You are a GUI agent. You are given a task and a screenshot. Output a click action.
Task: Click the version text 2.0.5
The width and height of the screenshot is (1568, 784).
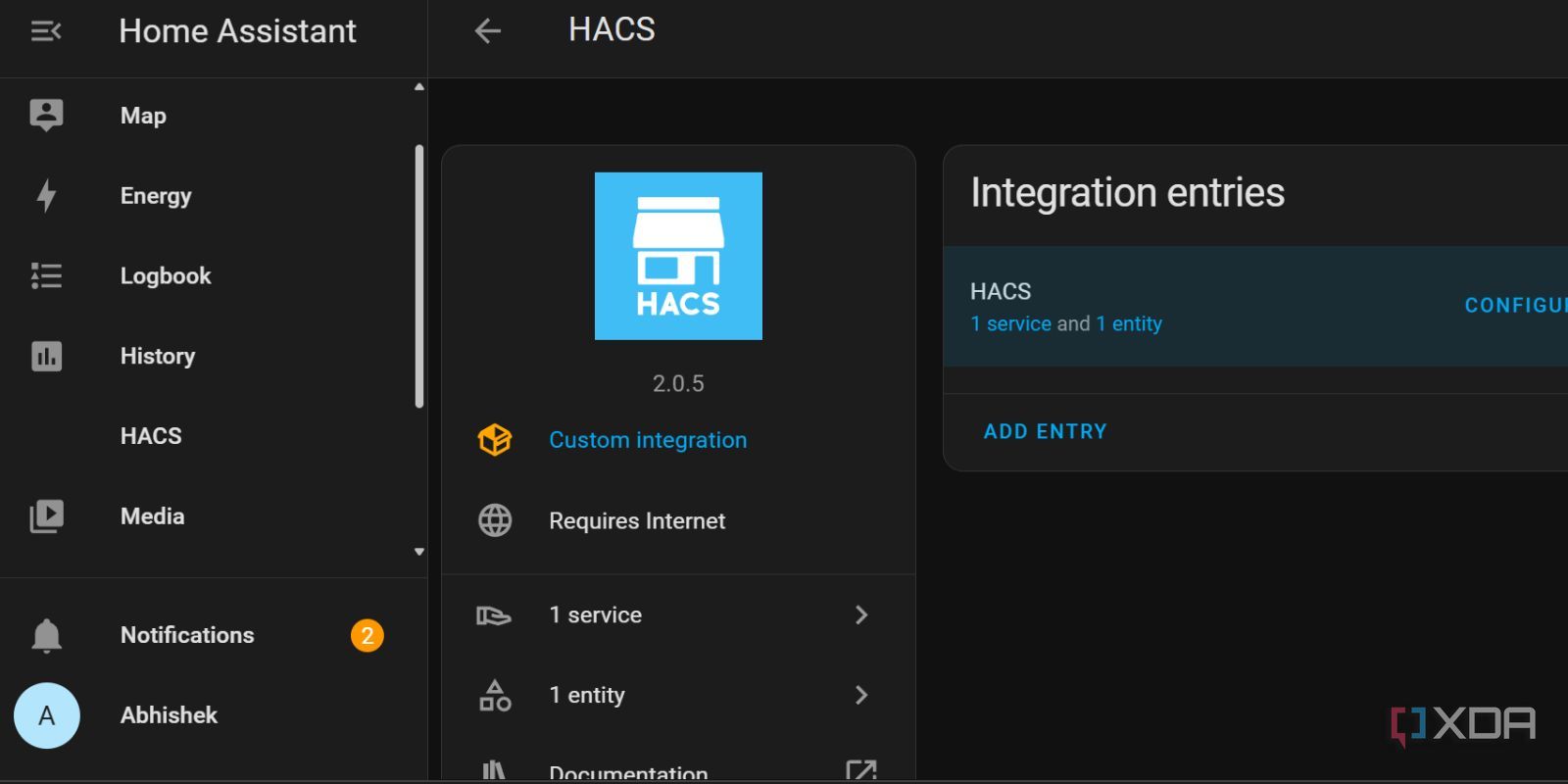point(678,383)
